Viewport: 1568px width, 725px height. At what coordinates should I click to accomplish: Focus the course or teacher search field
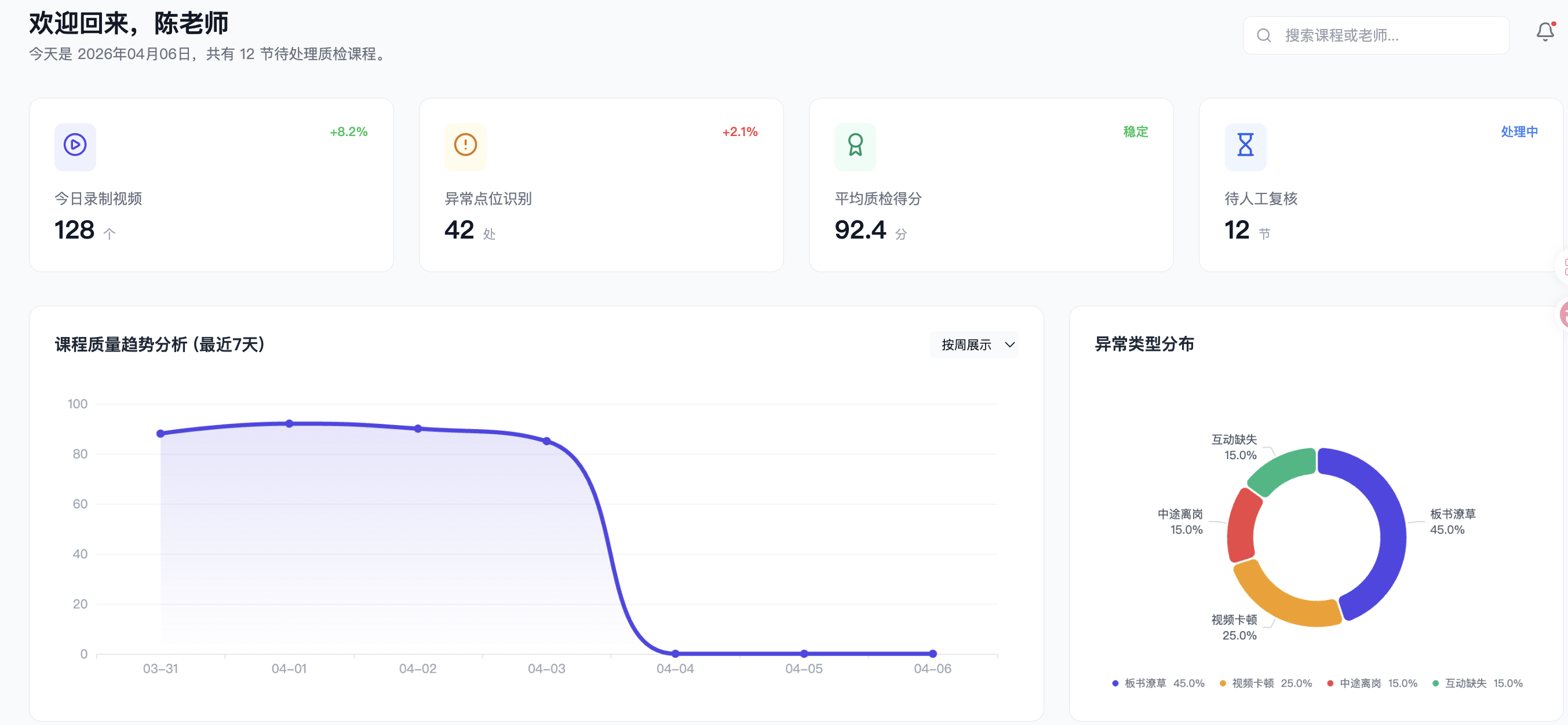tap(1376, 35)
